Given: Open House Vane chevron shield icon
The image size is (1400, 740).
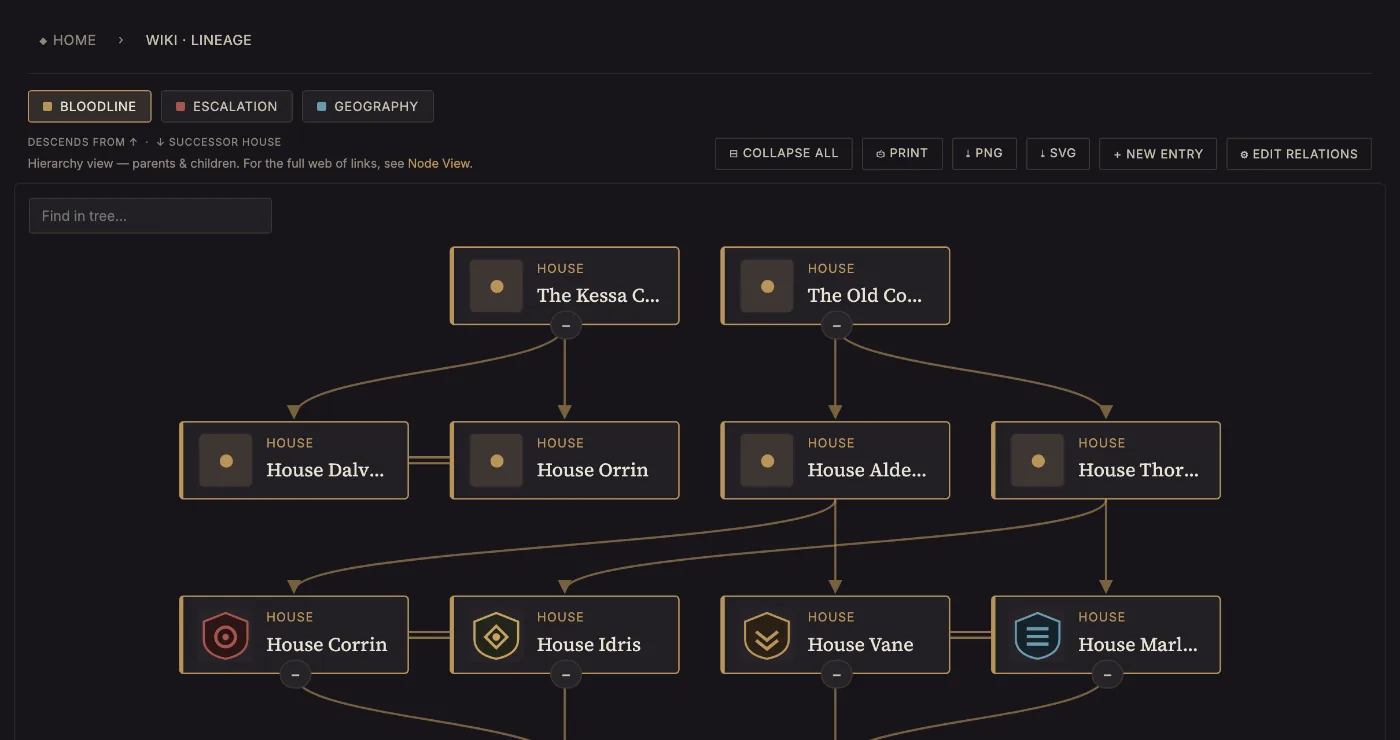Looking at the screenshot, I should pos(767,636).
